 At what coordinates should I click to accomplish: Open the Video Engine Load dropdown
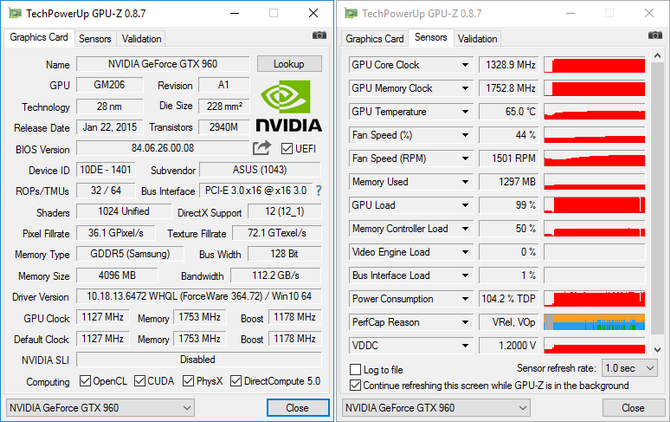click(465, 252)
